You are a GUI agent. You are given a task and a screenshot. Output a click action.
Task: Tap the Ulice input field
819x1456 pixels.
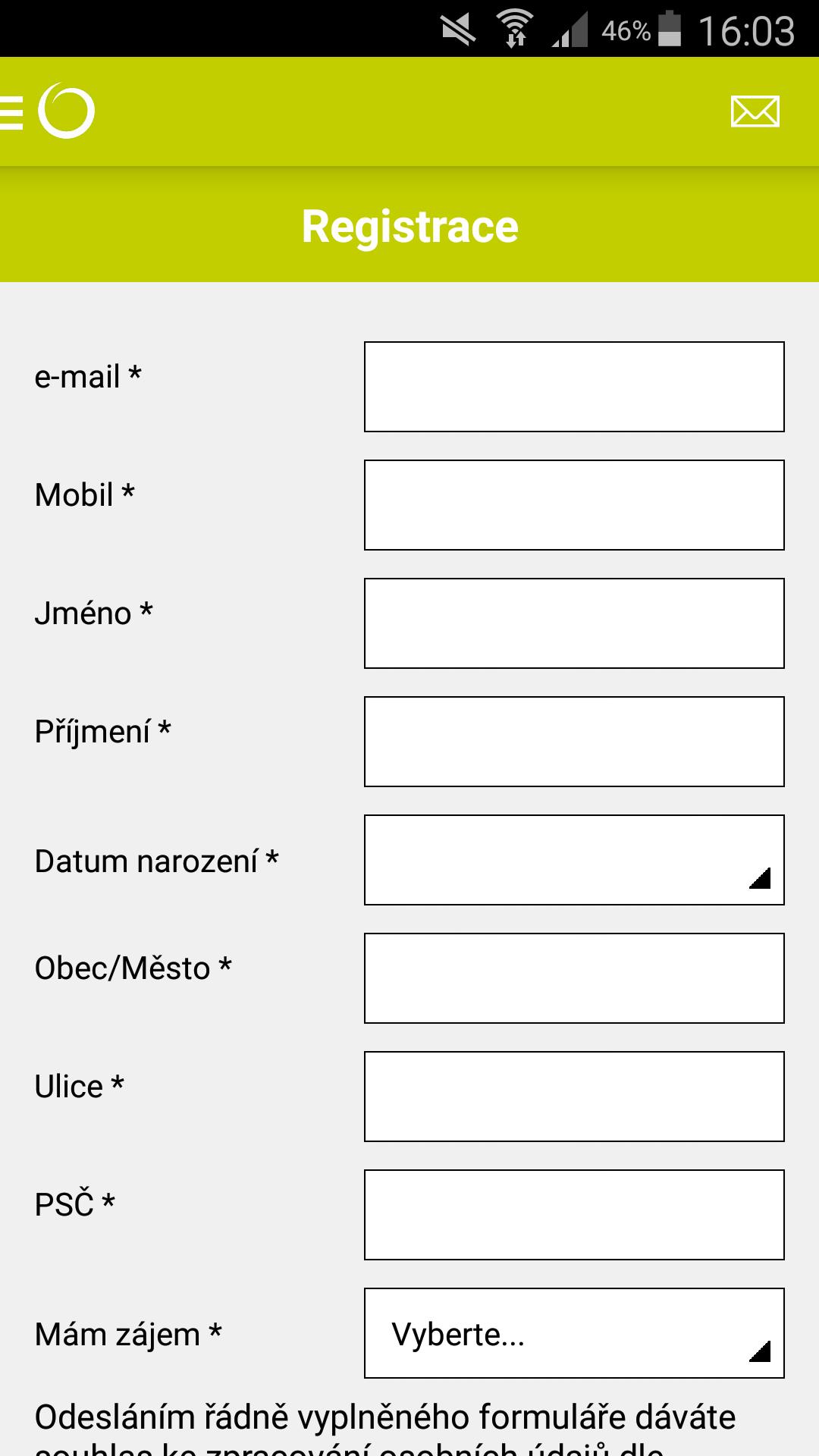[574, 1097]
